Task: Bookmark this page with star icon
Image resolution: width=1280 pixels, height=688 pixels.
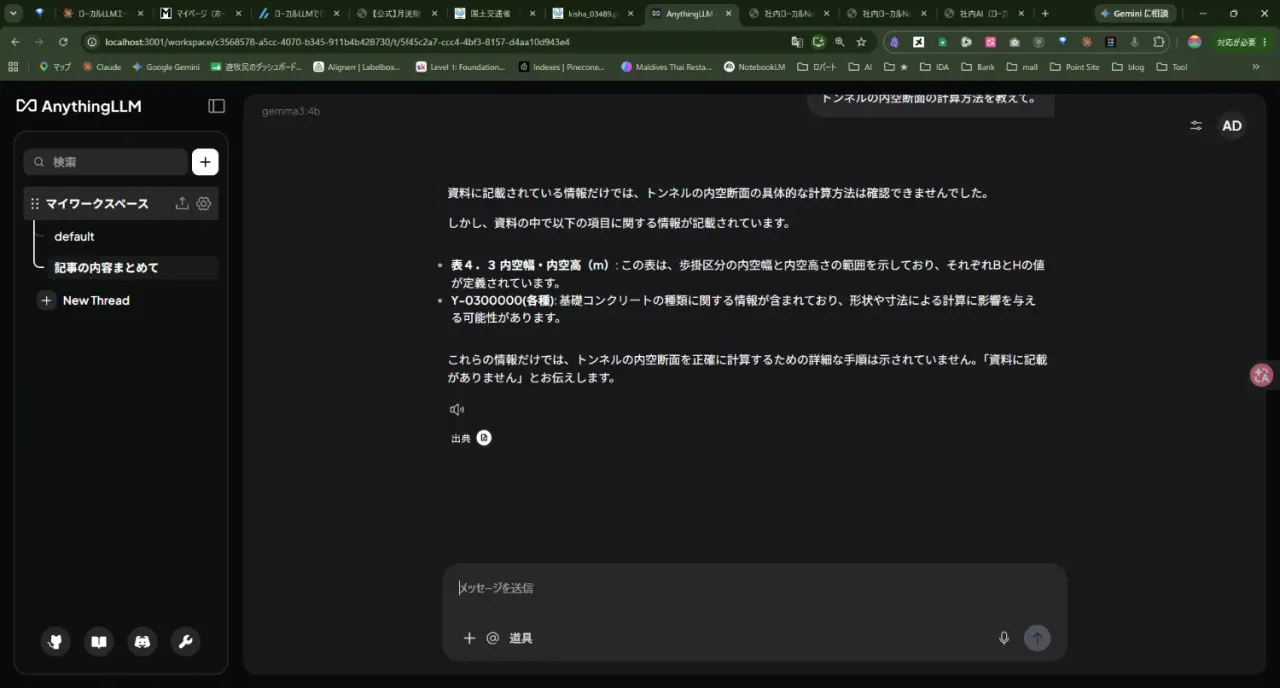Action: pos(861,42)
